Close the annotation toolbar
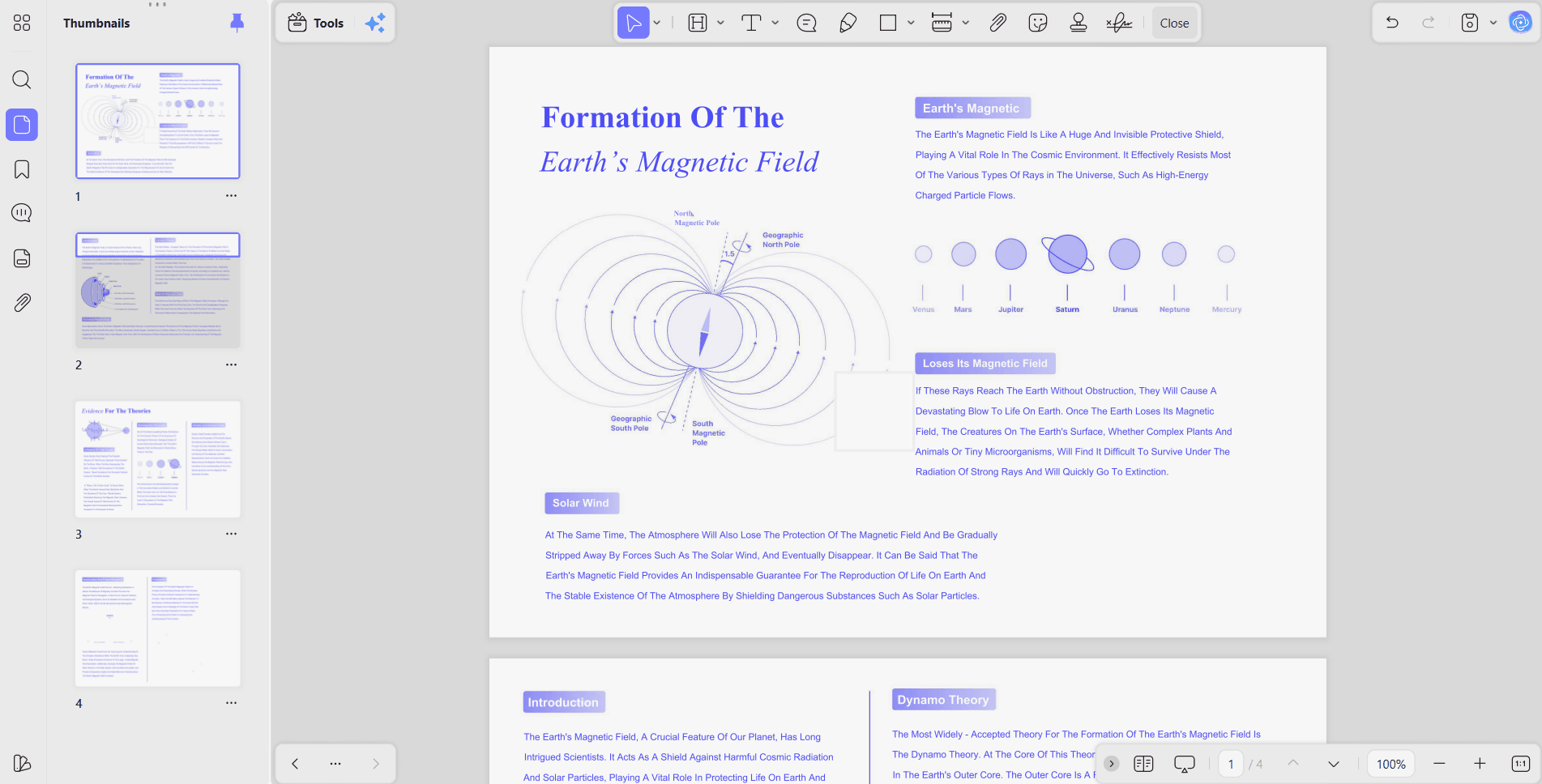 (x=1174, y=23)
